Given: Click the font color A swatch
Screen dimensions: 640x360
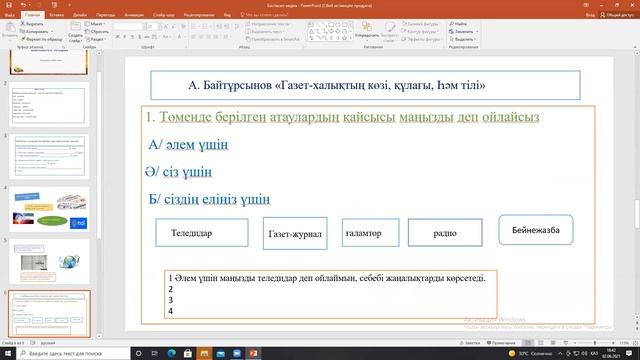Looking at the screenshot, I should pyautogui.click(x=179, y=37).
